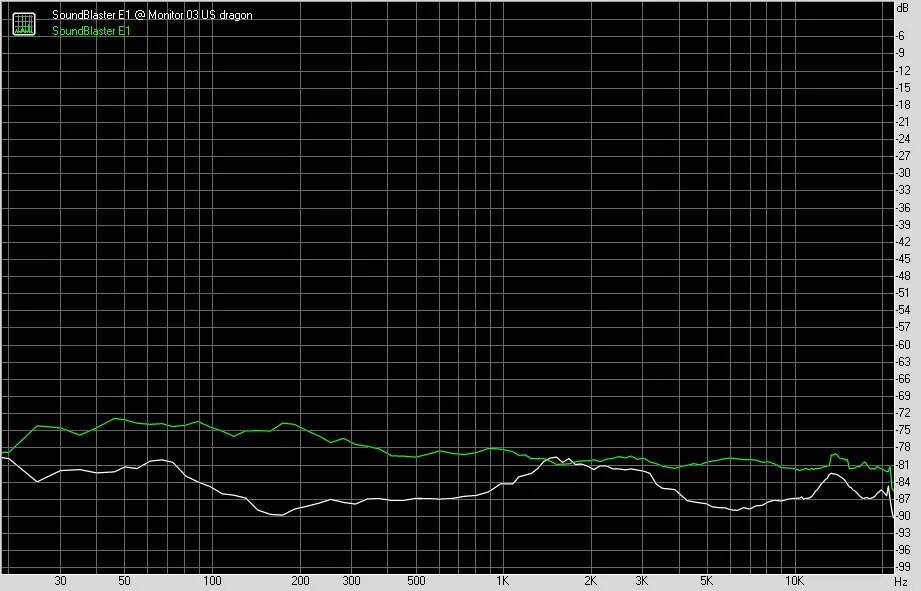Click the '1K' frequency axis label
Screen dimensions: 921x591
(x=502, y=581)
